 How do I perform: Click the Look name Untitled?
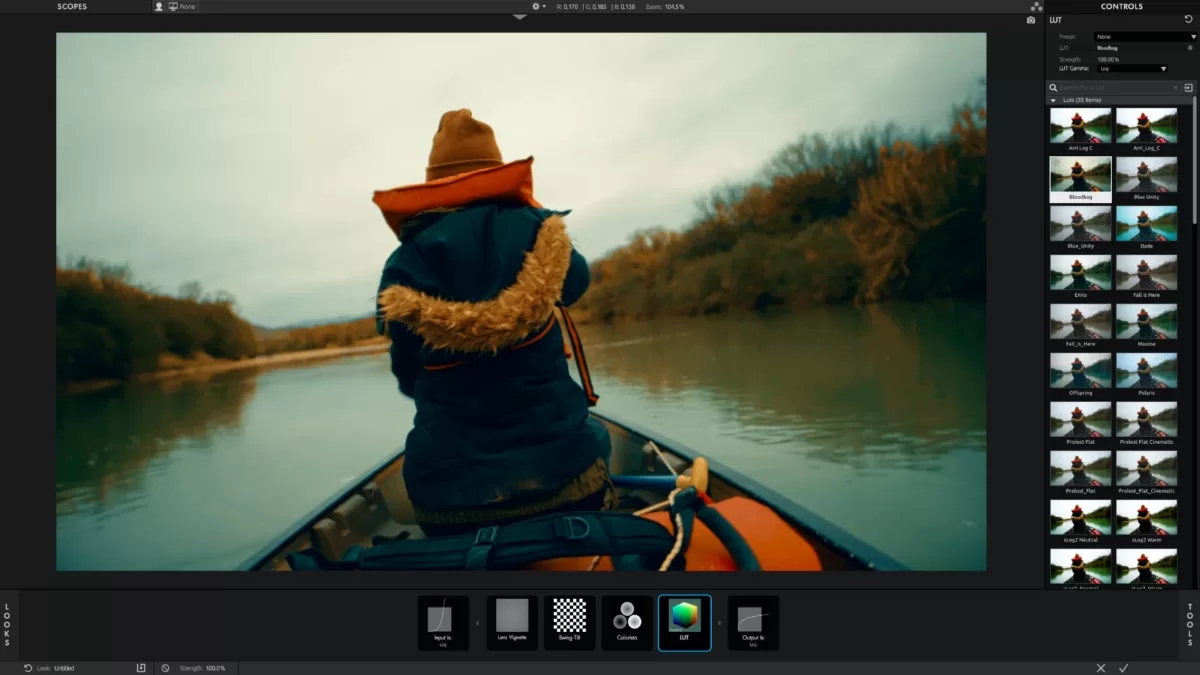(64, 667)
